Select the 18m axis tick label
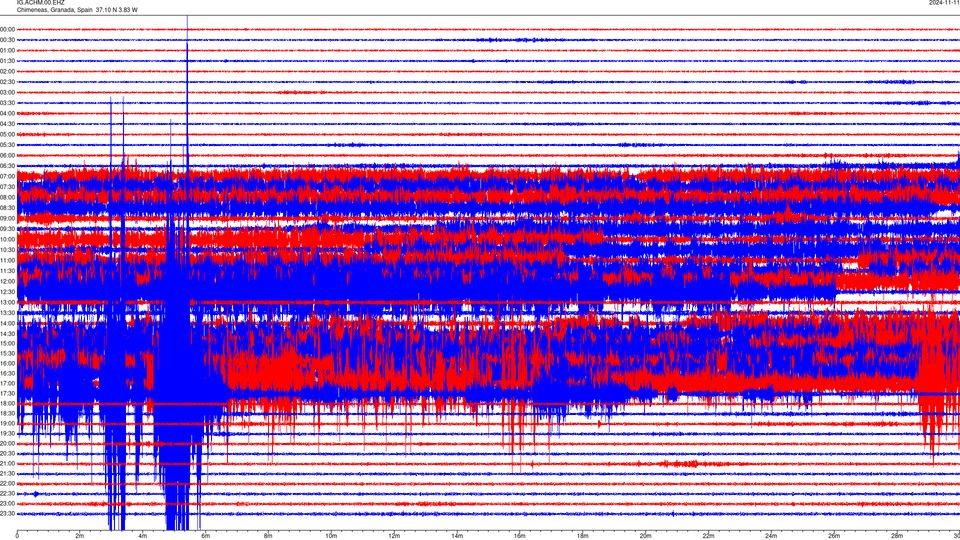This screenshot has height=540, width=960. point(583,536)
